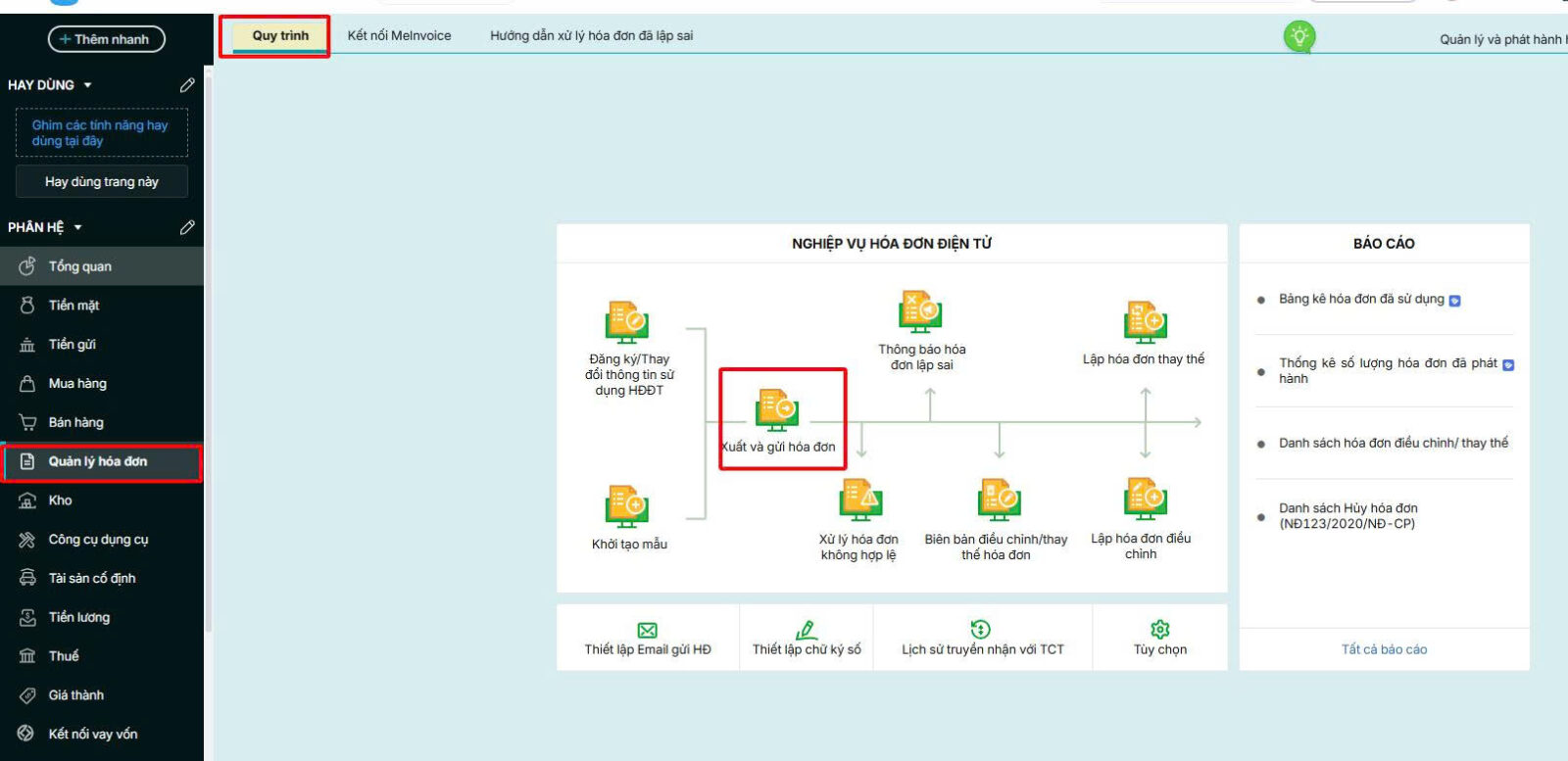Click the Thêm nhanh button

click(x=106, y=39)
